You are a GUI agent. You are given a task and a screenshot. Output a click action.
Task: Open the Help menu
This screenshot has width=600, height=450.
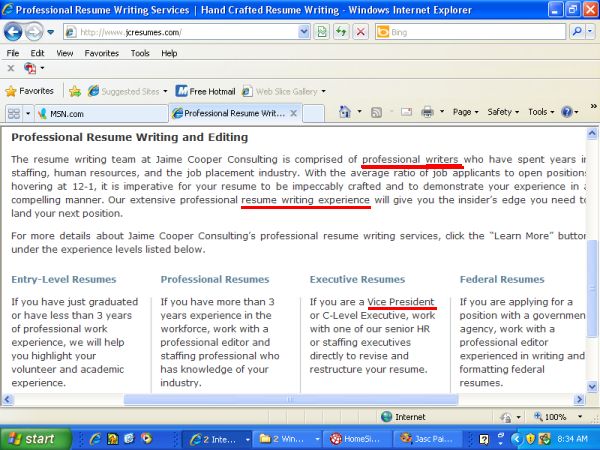point(169,53)
